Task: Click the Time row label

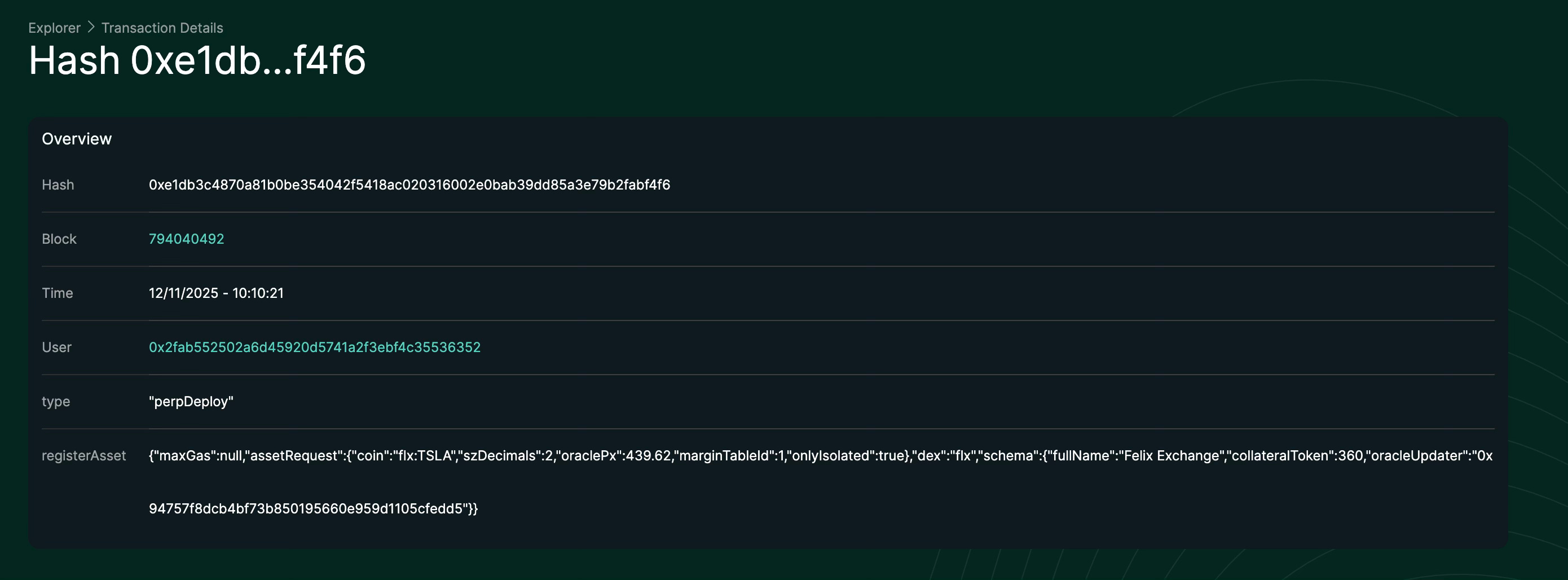Action: (57, 293)
